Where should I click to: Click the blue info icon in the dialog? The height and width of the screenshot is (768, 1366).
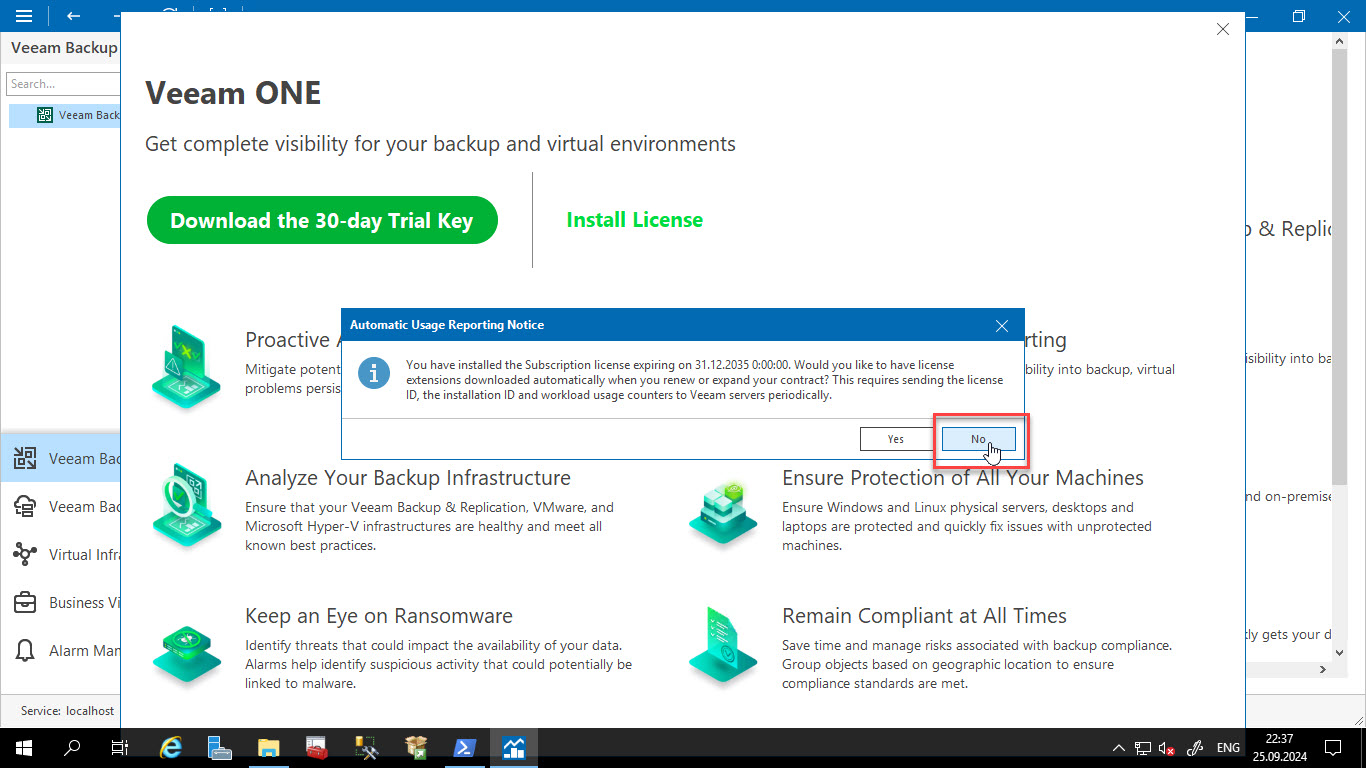[x=374, y=374]
